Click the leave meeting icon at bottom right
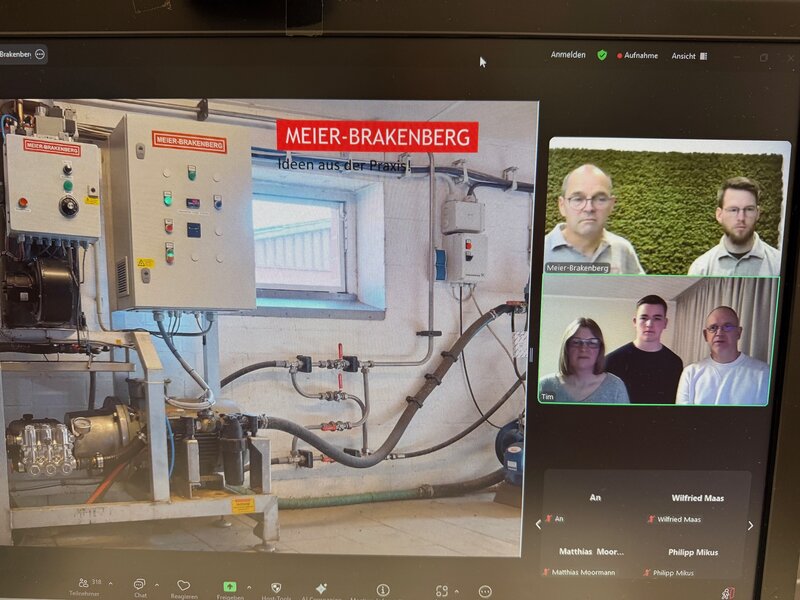This screenshot has width=800, height=600. pyautogui.click(x=728, y=593)
